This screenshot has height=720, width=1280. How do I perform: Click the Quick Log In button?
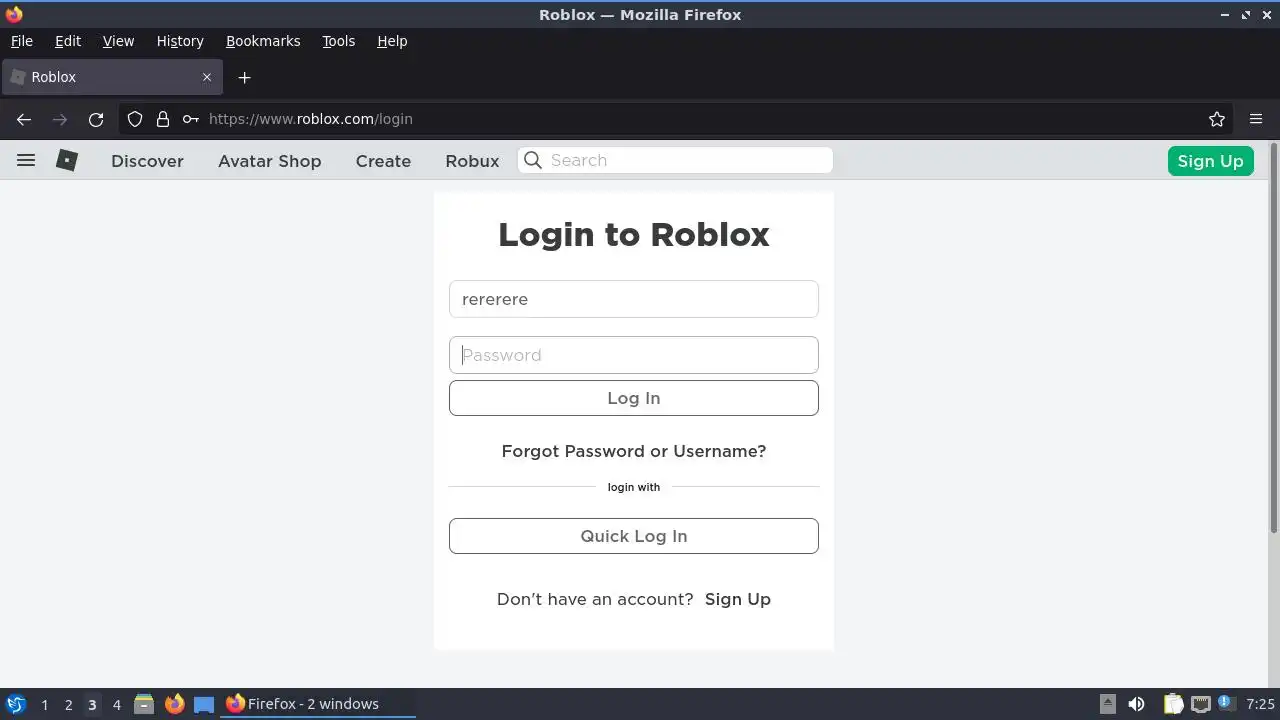[x=634, y=536]
